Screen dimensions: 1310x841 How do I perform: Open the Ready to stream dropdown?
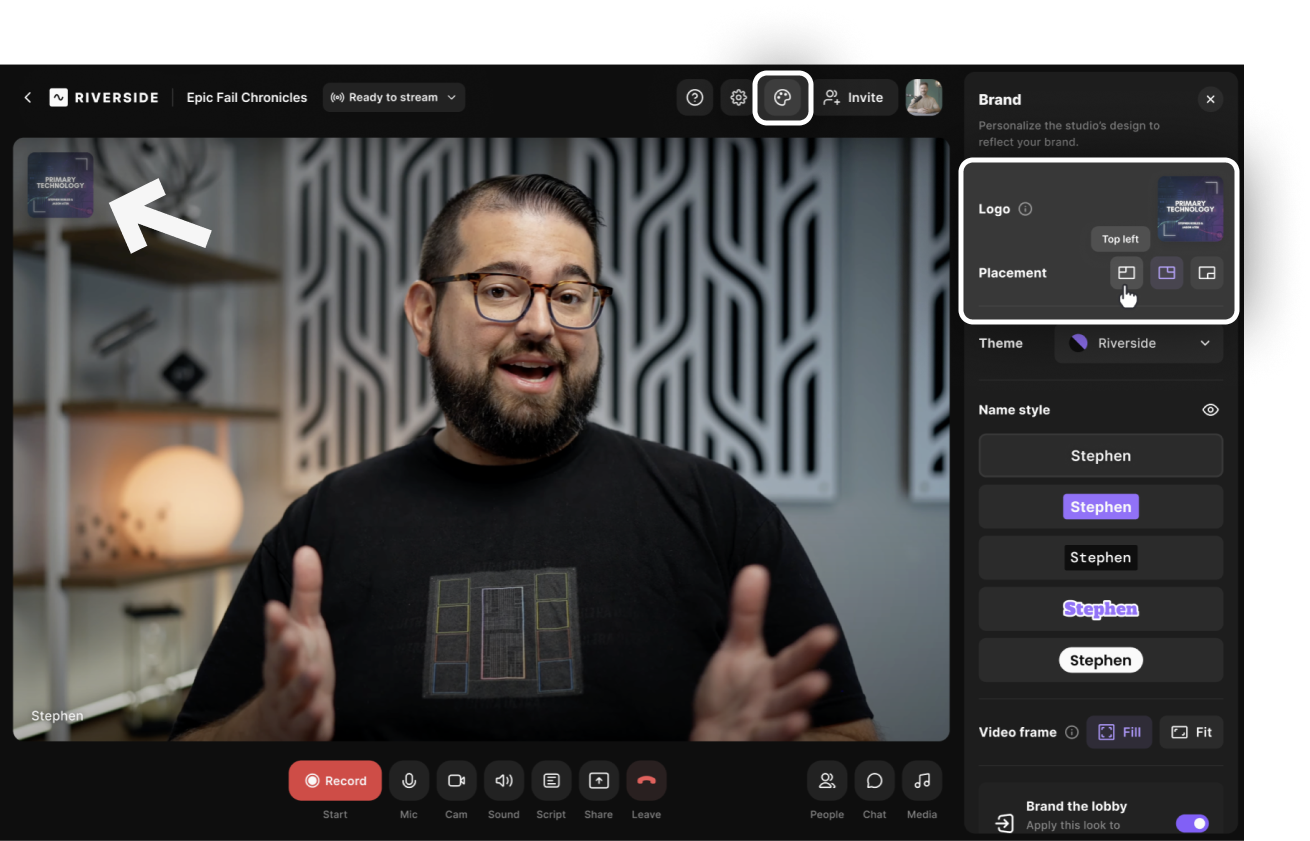tap(394, 97)
